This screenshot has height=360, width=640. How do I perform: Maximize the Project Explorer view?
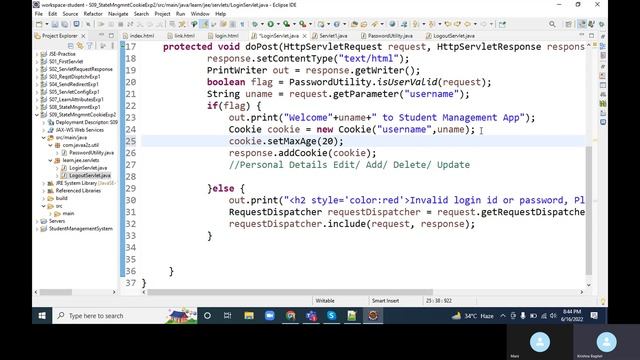(x=111, y=36)
